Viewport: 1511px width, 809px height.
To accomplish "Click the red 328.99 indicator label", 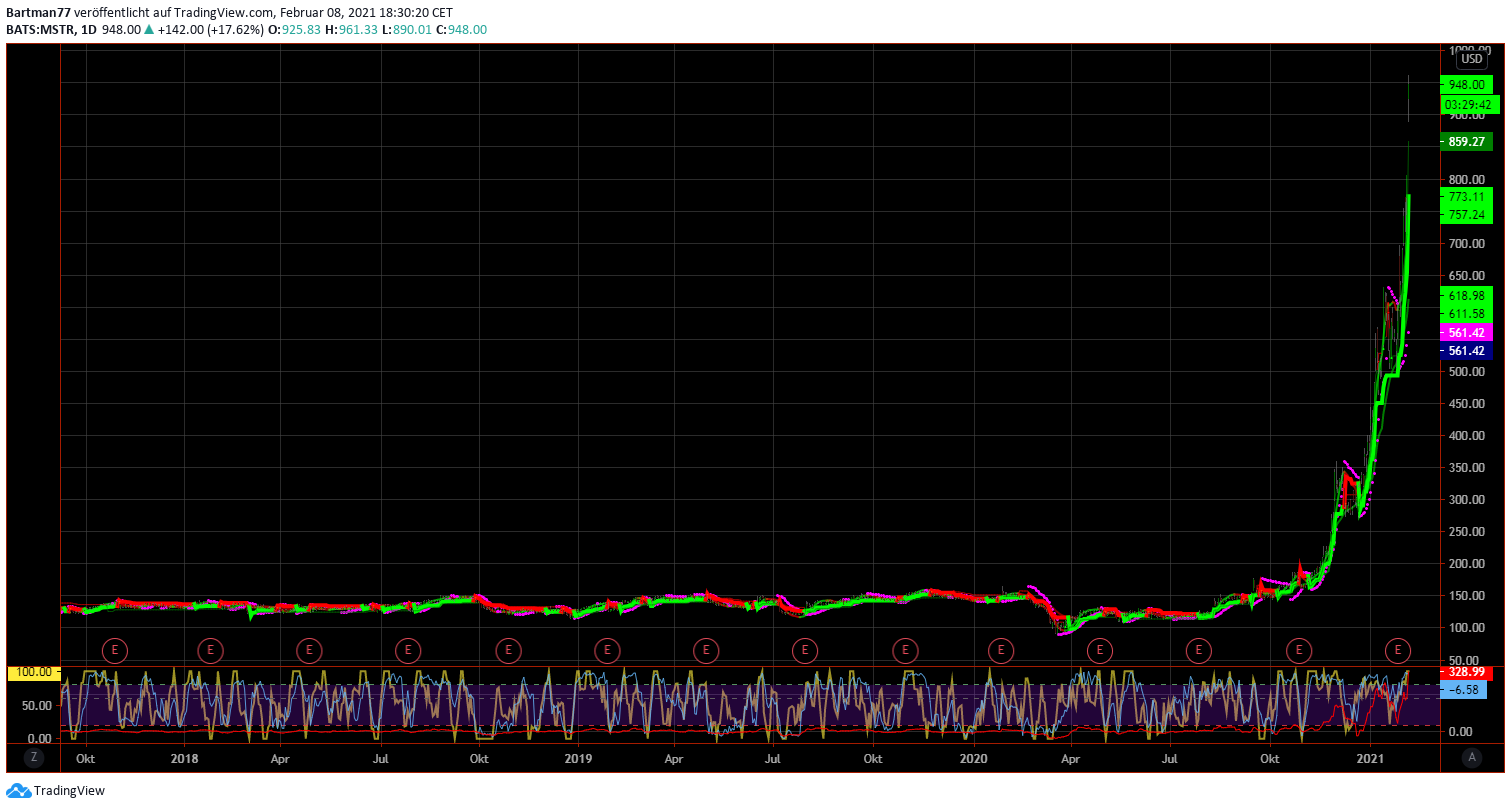I will [x=1466, y=672].
